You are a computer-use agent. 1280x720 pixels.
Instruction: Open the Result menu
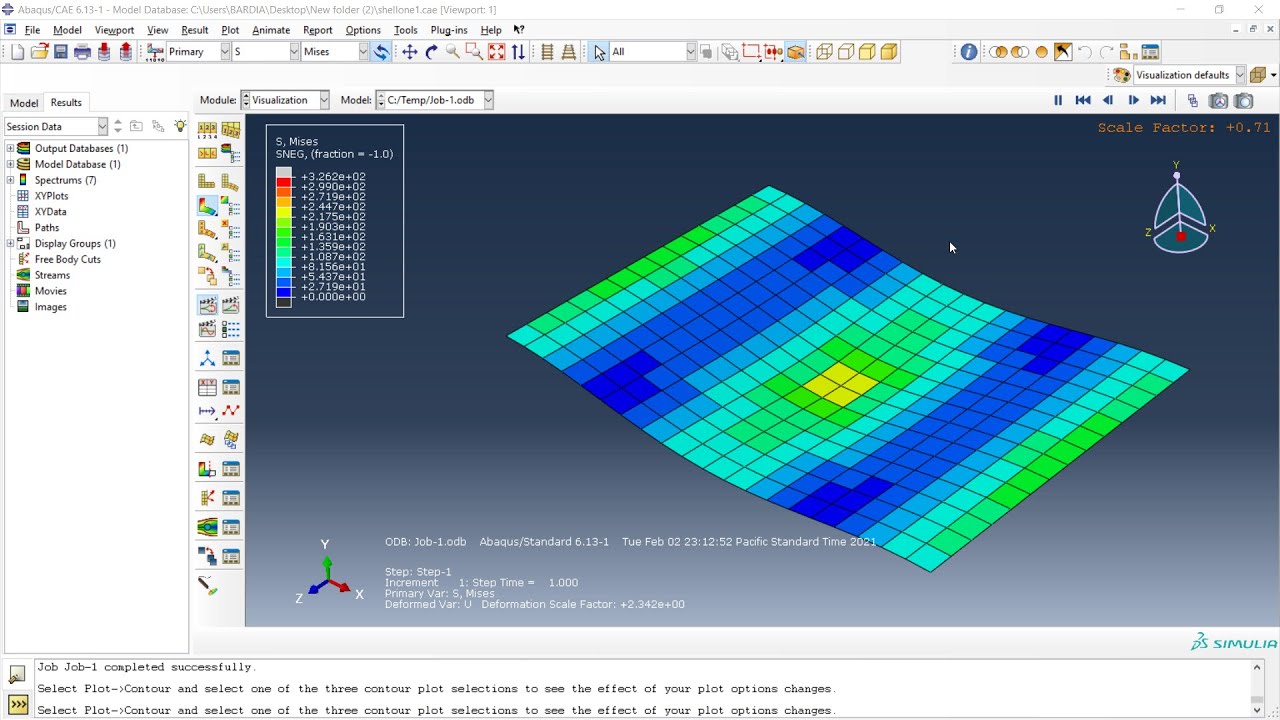point(194,30)
